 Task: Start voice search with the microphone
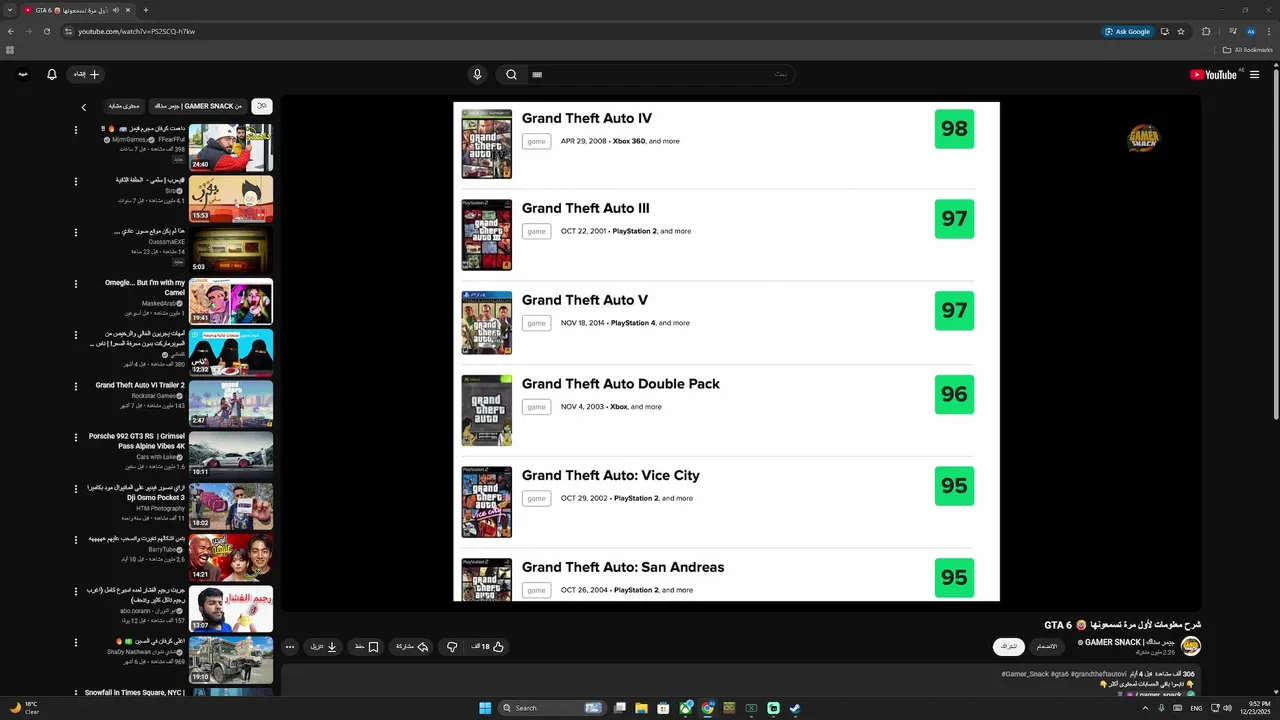(x=477, y=74)
